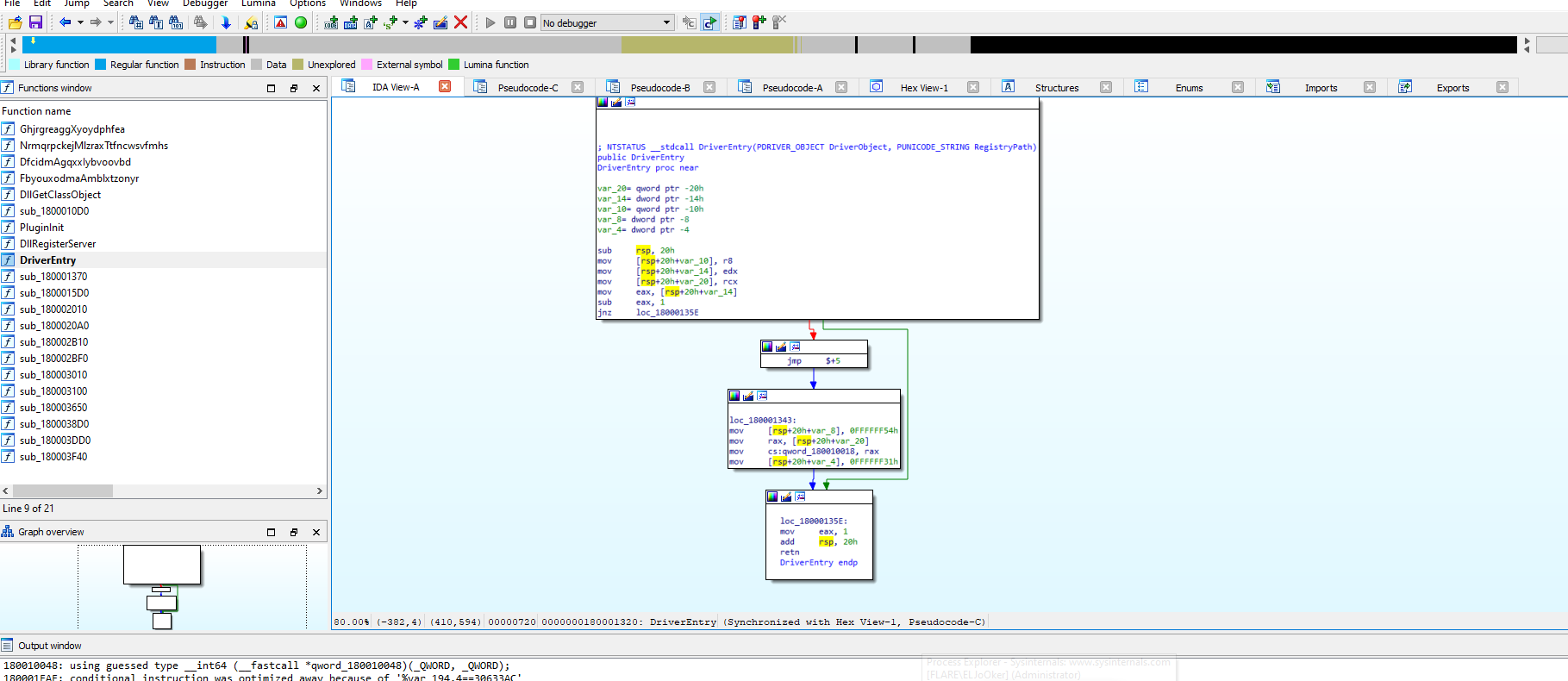Switch to the Pseudocode-C tab
Image resolution: width=1568 pixels, height=681 pixels.
click(x=528, y=88)
